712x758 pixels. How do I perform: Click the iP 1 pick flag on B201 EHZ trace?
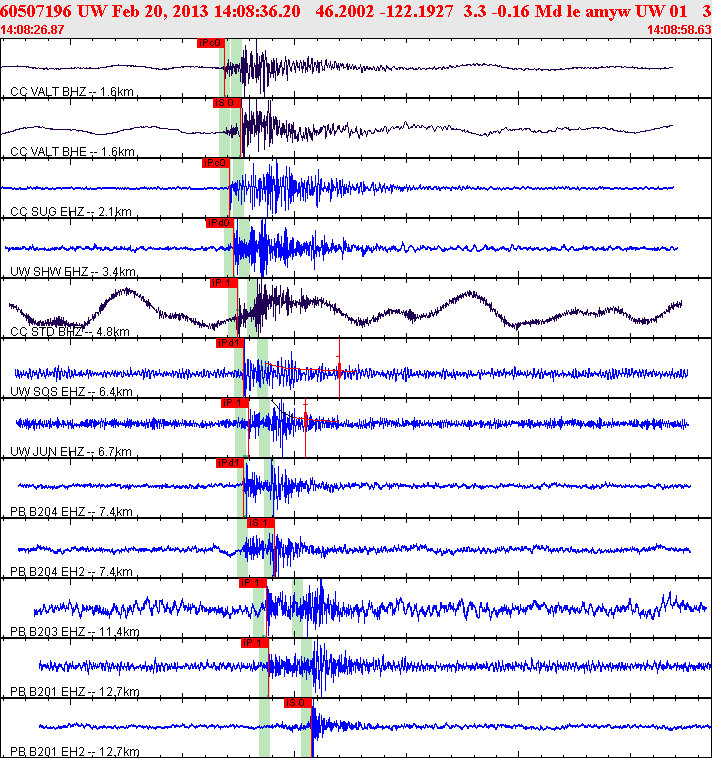click(255, 642)
